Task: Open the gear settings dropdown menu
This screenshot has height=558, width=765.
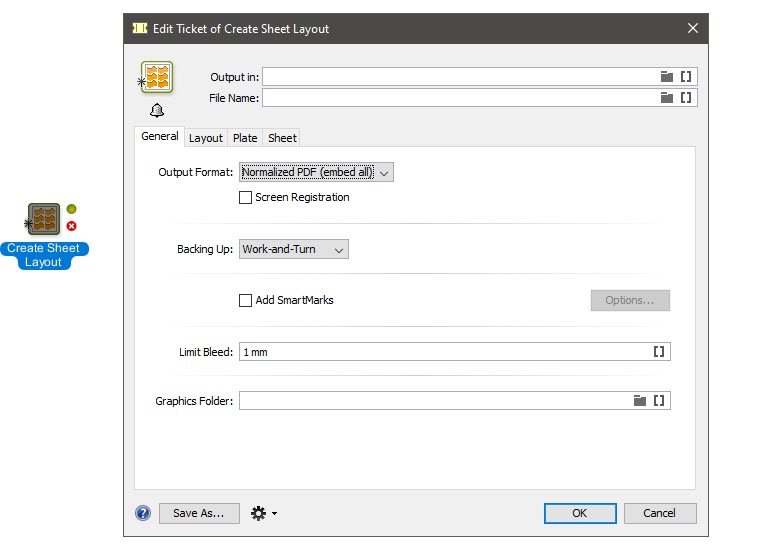Action: coord(263,513)
